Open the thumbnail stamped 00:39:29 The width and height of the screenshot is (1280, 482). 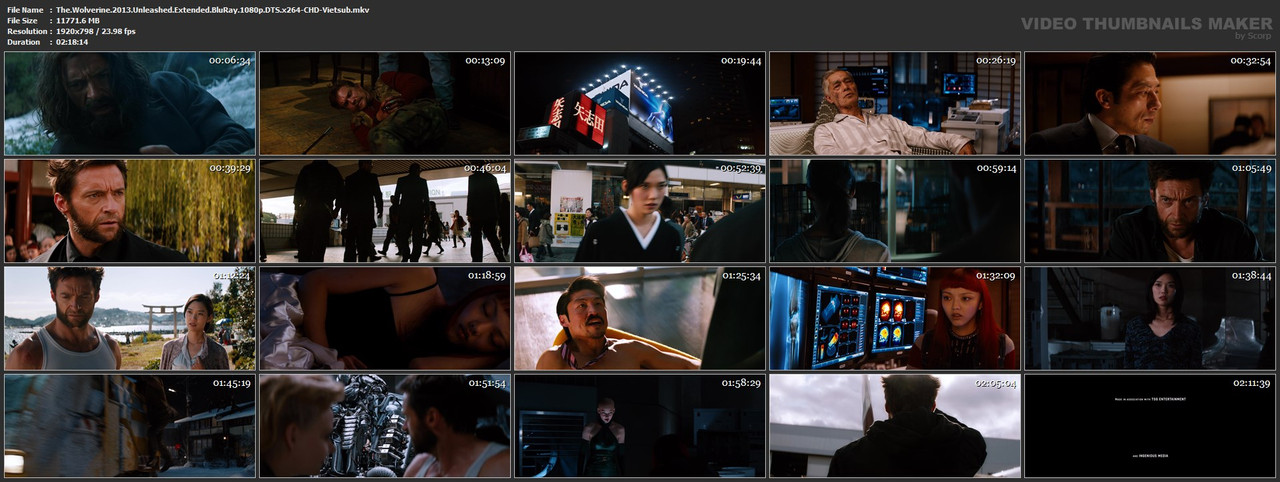130,211
